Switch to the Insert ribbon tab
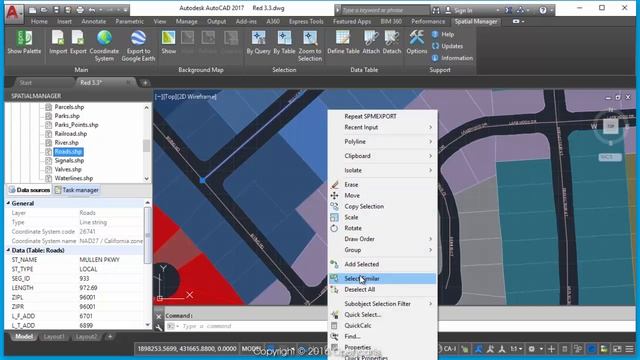Viewport: 640px width, 360px height. (x=64, y=22)
